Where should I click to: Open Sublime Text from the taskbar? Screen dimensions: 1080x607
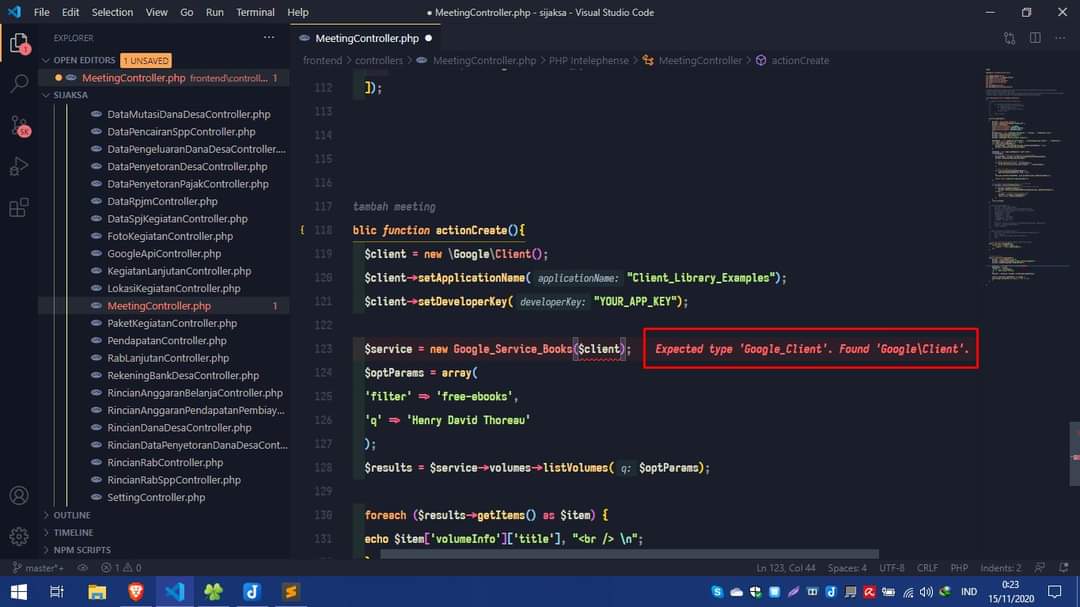pyautogui.click(x=291, y=592)
